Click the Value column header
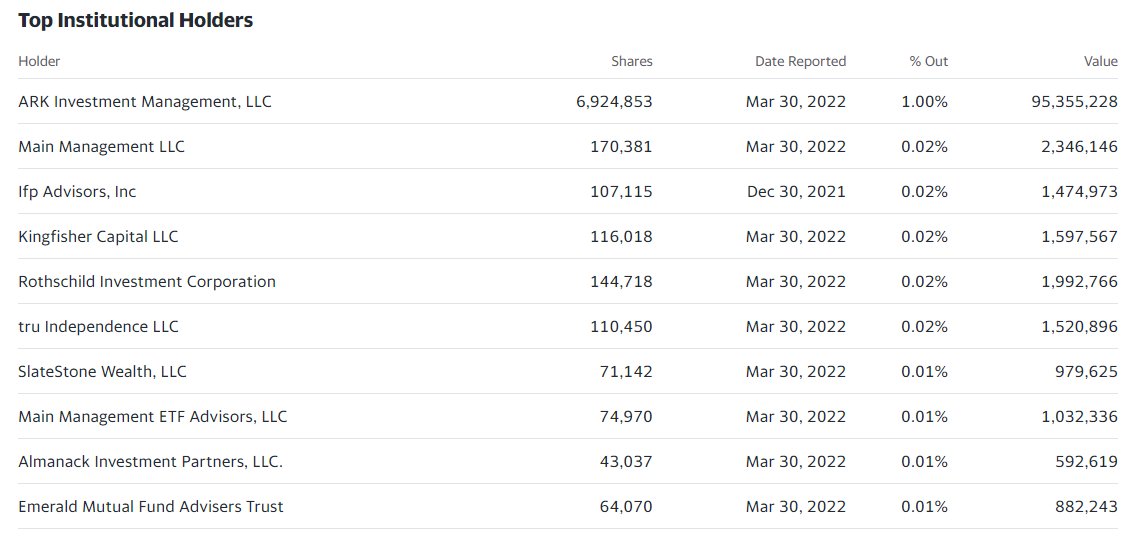This screenshot has height=542, width=1138. click(x=1101, y=62)
